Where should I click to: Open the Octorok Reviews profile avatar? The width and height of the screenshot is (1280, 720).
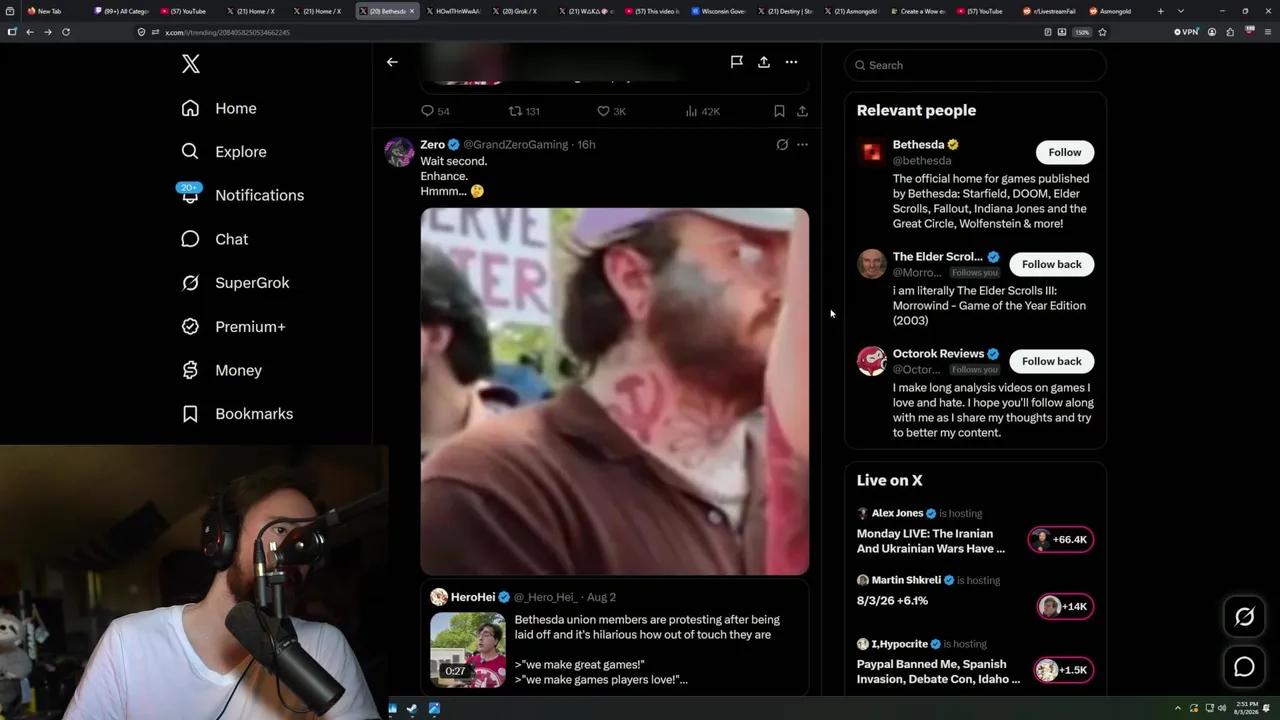click(872, 361)
